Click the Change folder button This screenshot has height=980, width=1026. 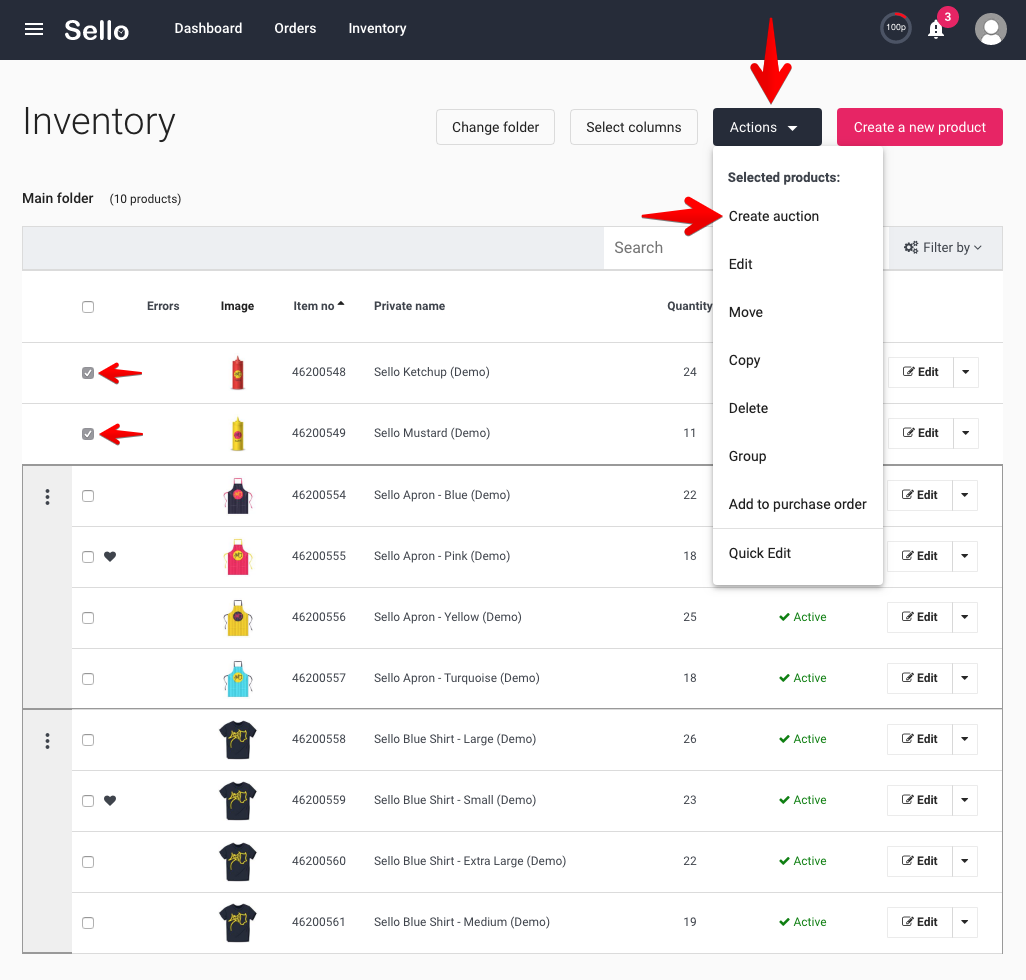click(x=495, y=127)
